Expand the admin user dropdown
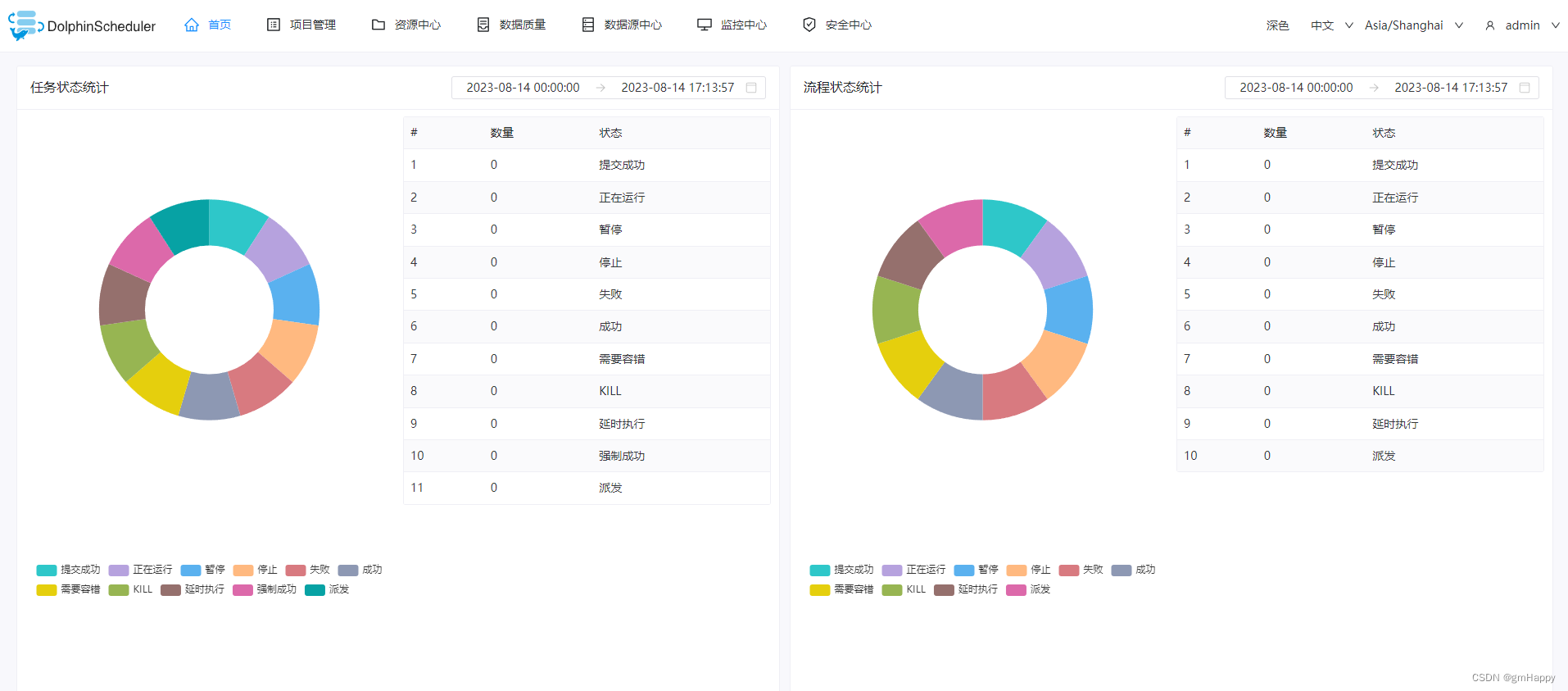Image resolution: width=1568 pixels, height=691 pixels. [x=1522, y=25]
